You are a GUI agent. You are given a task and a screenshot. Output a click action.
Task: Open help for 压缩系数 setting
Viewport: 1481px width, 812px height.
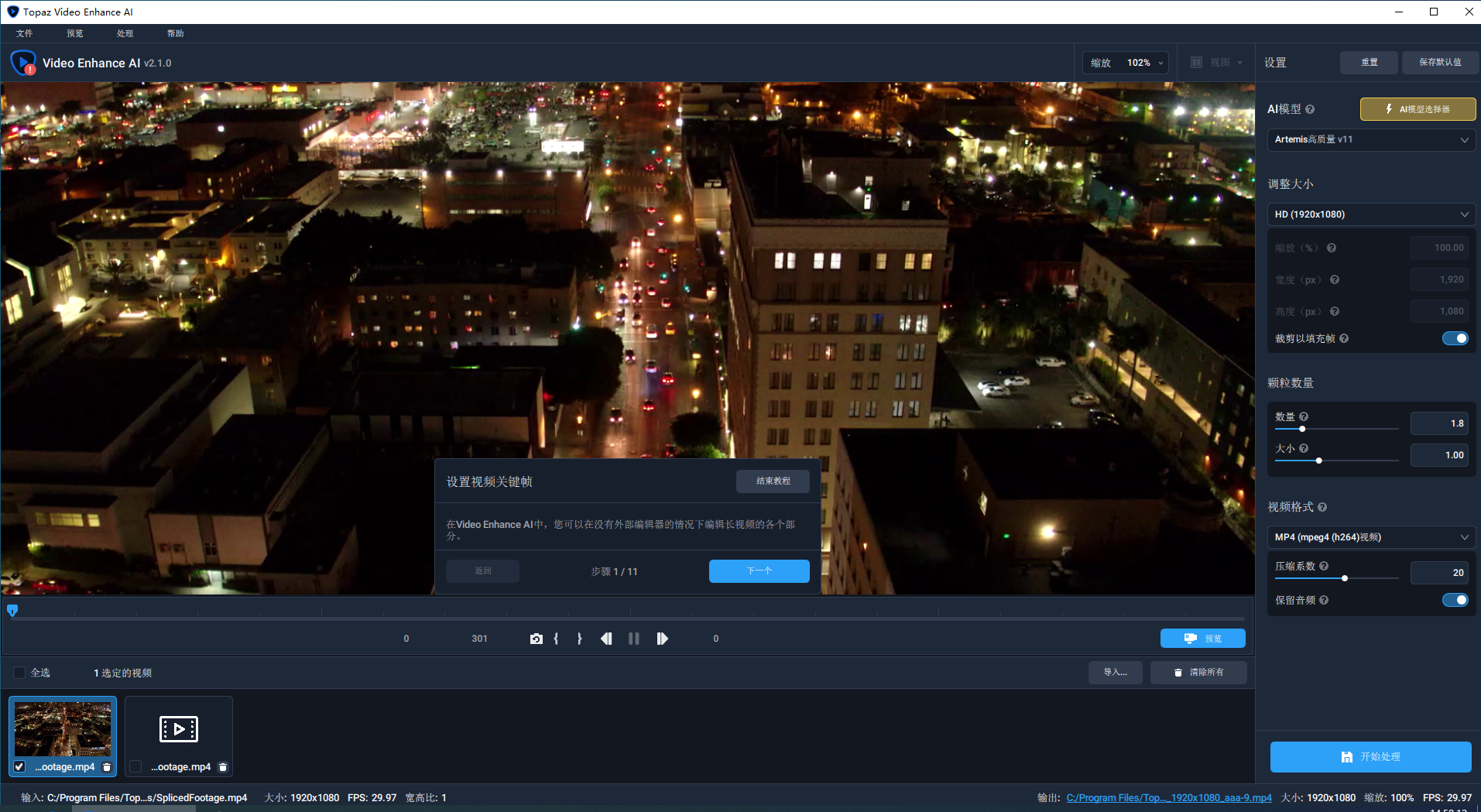point(1324,566)
